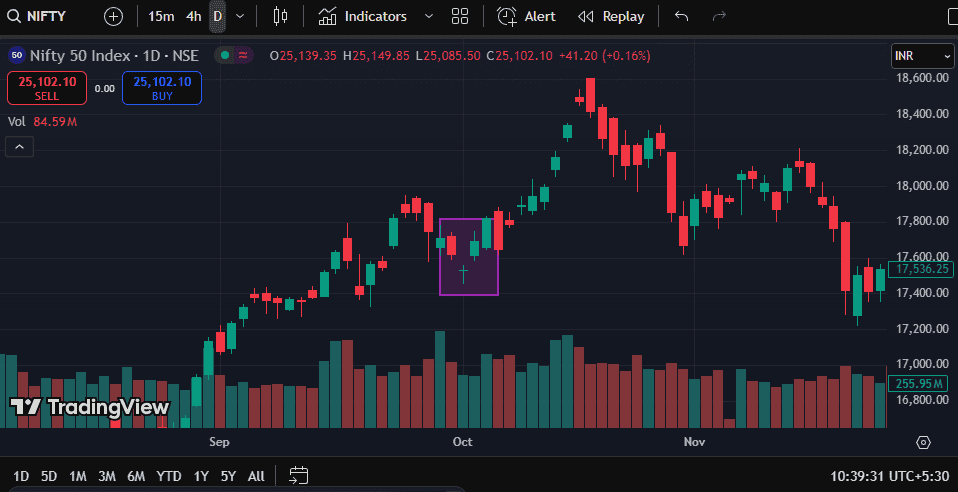
Task: Select the D daily timeframe
Action: 218,17
